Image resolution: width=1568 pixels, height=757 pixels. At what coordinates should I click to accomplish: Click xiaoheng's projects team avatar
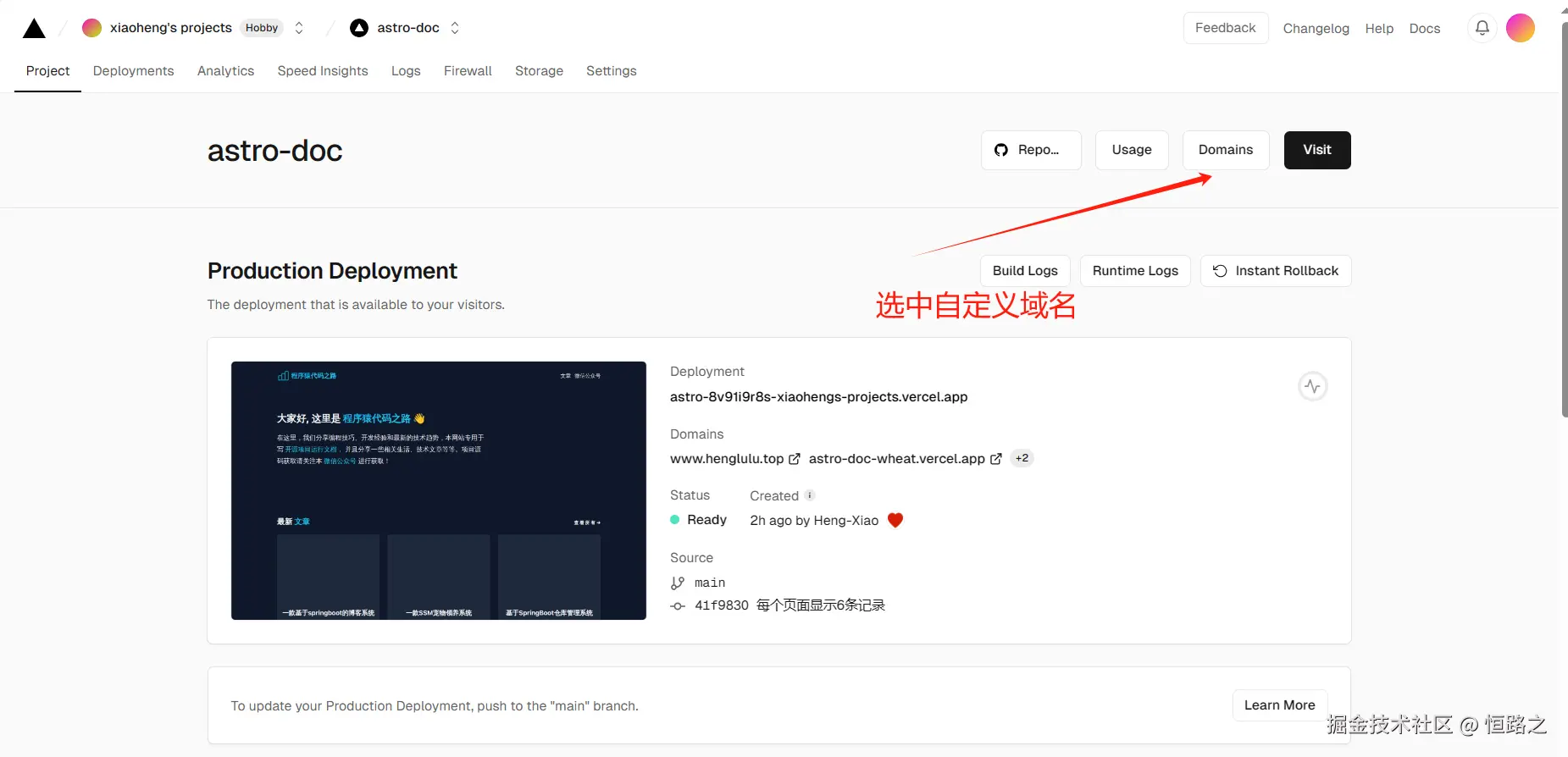91,28
